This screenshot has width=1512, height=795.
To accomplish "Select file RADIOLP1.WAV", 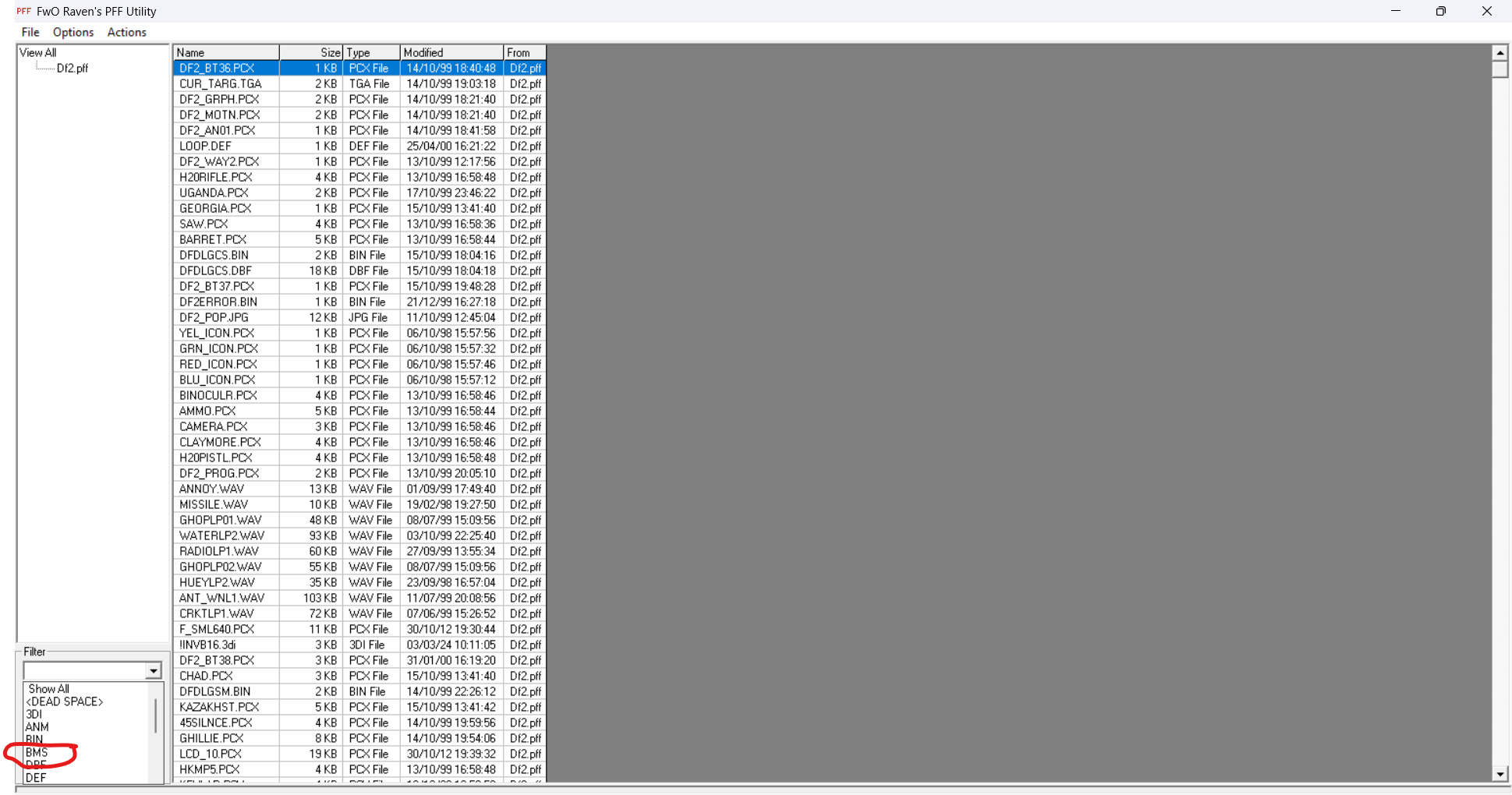I will 219,551.
